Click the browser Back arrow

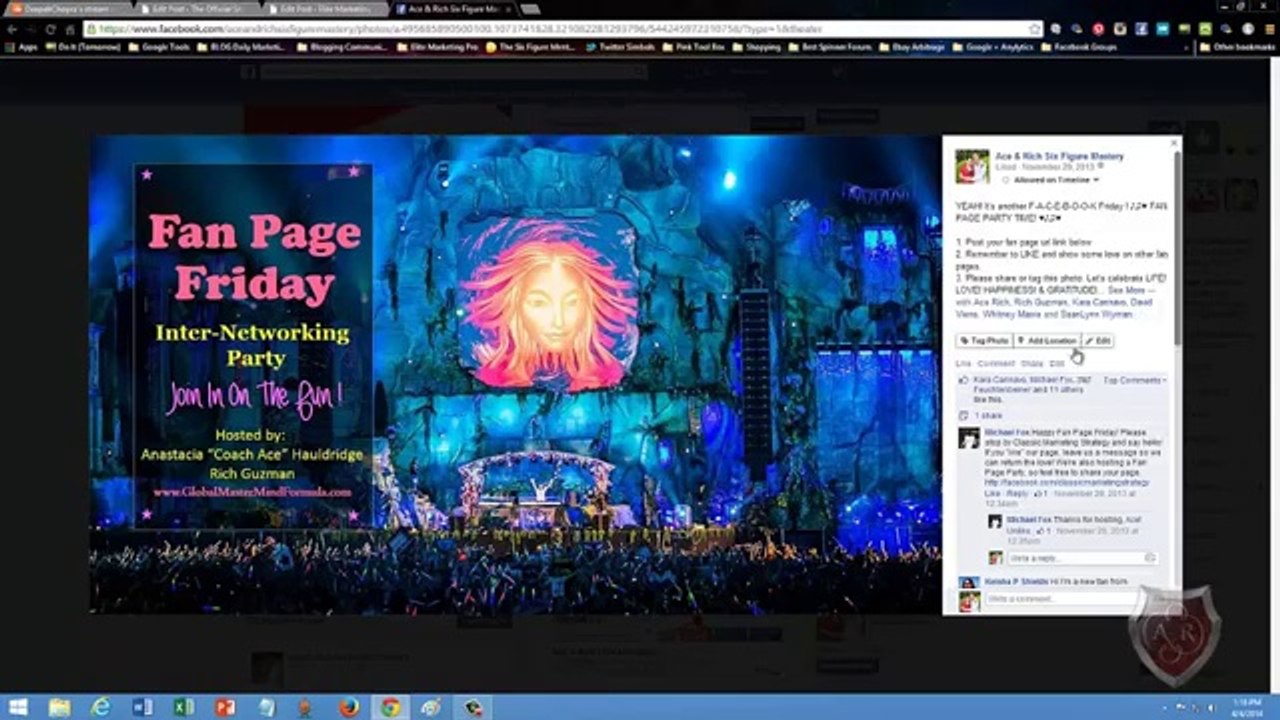[x=12, y=29]
